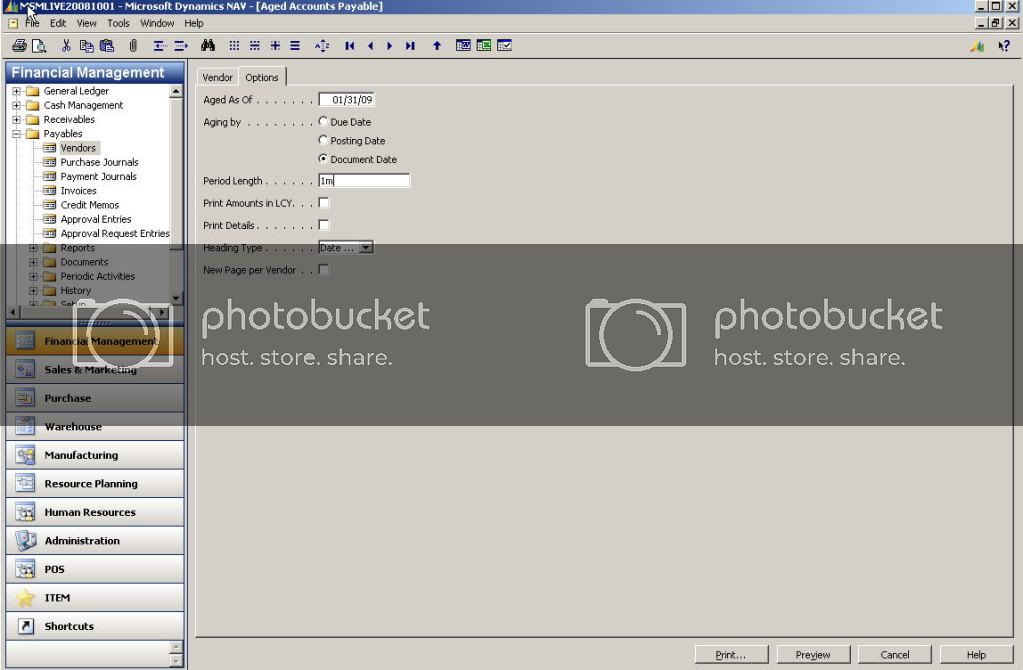Click the paperclip Links icon

click(133, 46)
